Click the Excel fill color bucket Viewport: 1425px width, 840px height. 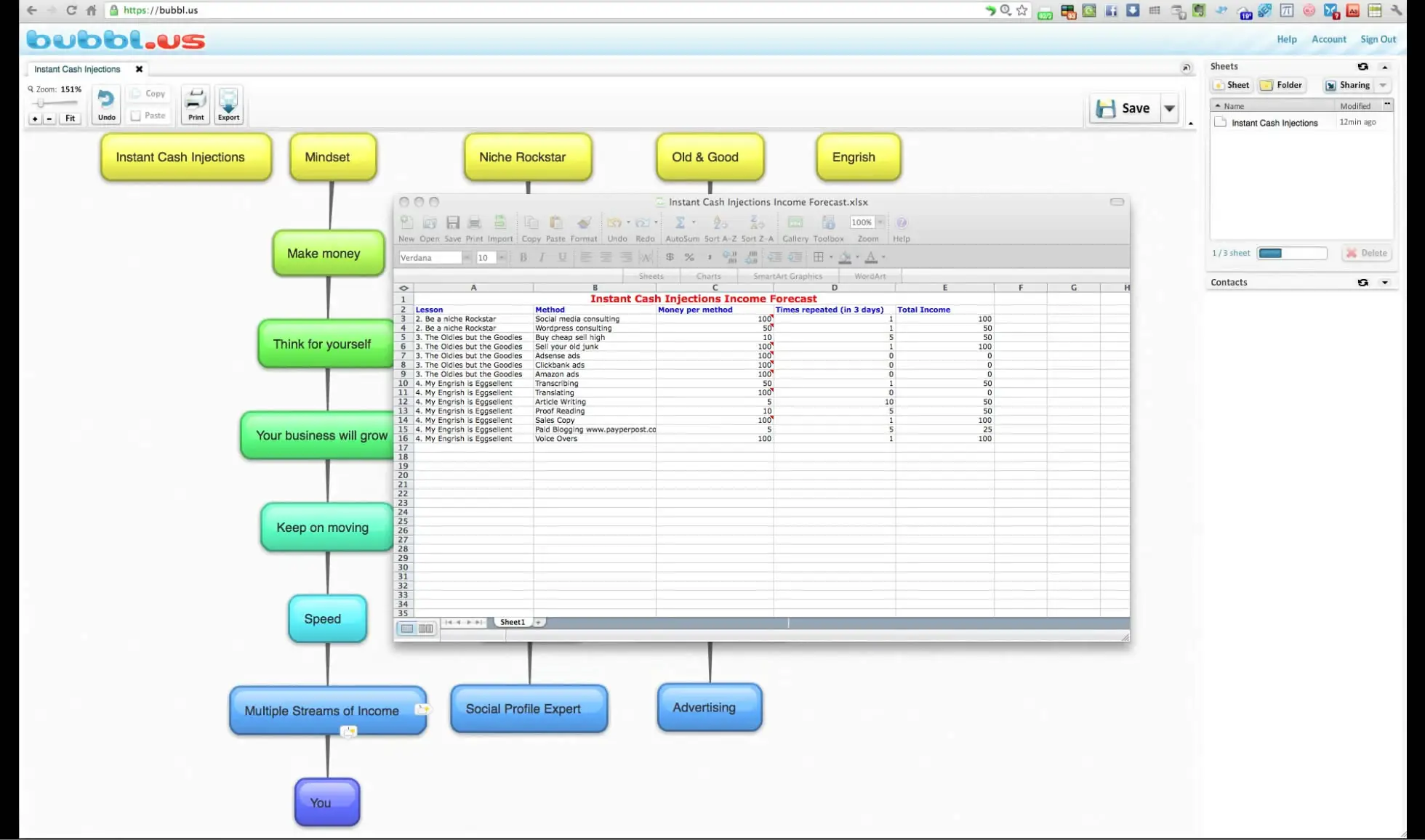845,257
